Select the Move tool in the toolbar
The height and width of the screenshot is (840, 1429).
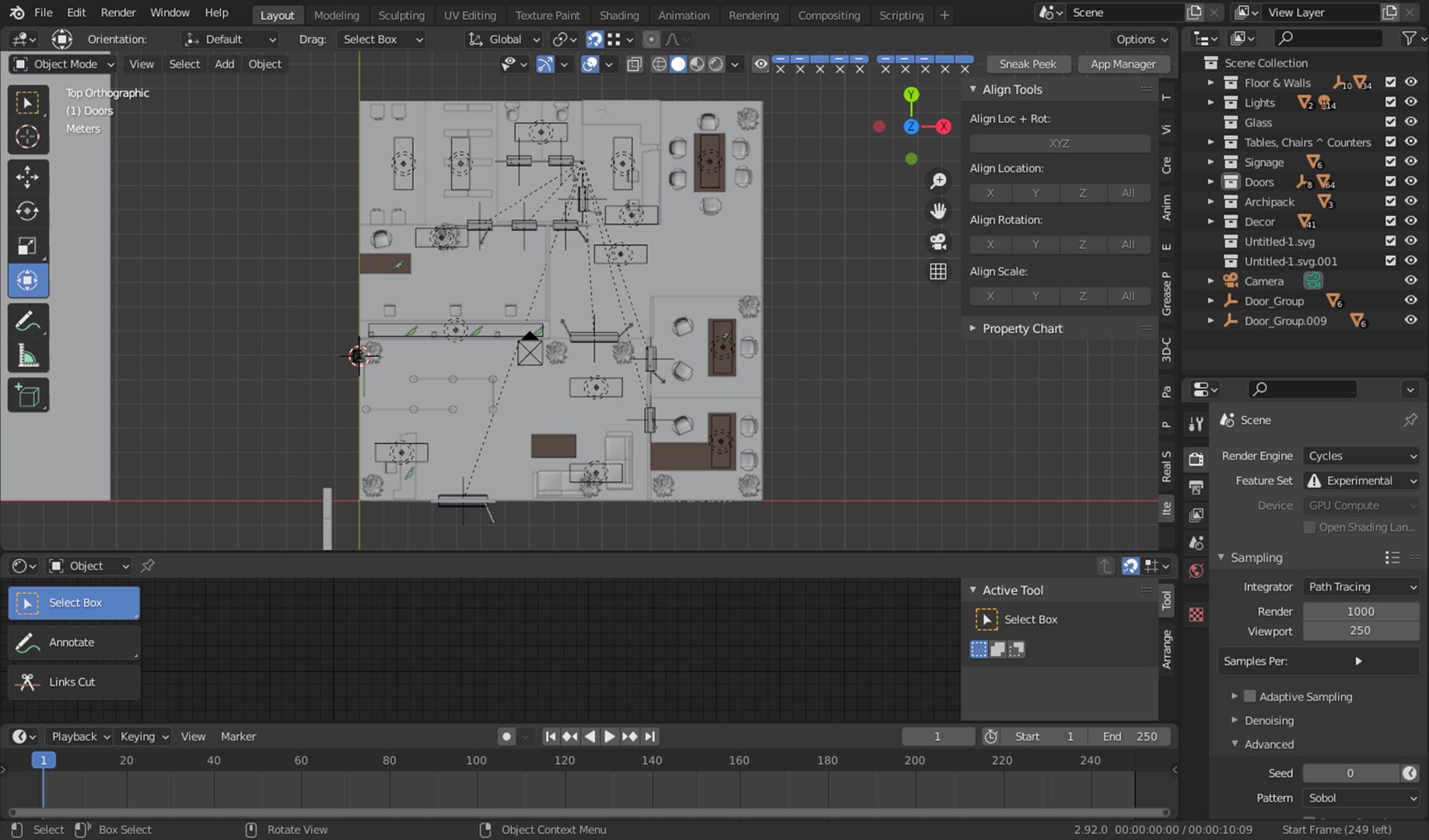(x=27, y=177)
